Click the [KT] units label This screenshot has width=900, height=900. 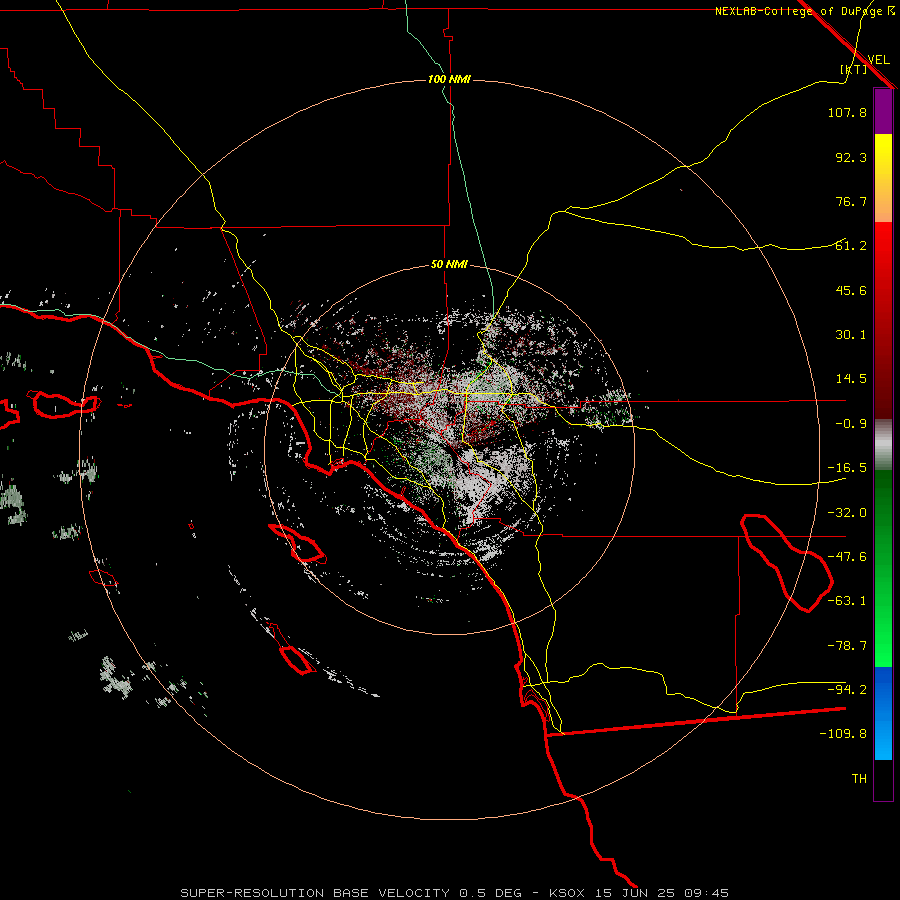point(854,69)
